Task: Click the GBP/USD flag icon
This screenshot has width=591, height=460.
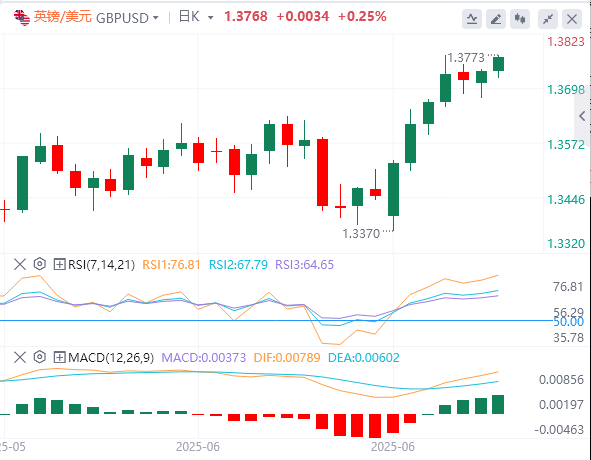Action: click(22, 18)
